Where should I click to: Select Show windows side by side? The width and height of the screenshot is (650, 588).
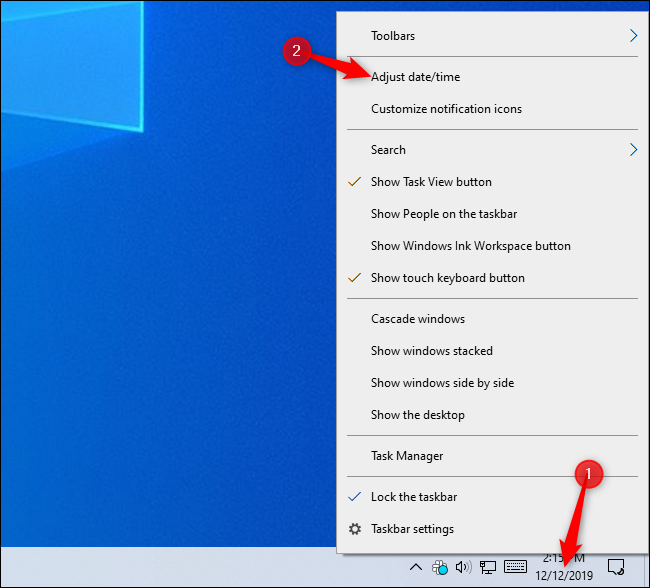(x=492, y=382)
